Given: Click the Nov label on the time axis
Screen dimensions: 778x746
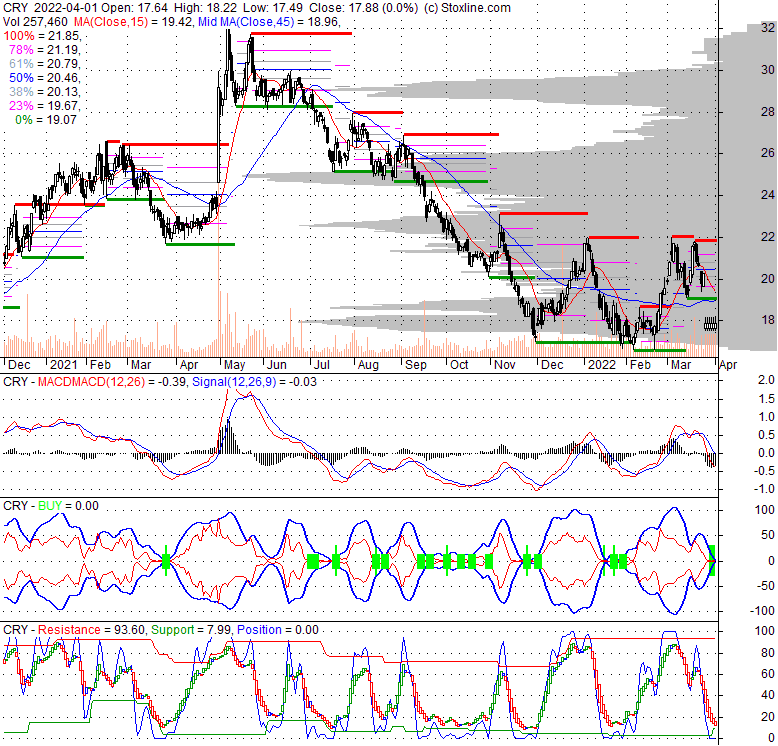Looking at the screenshot, I should [x=505, y=365].
